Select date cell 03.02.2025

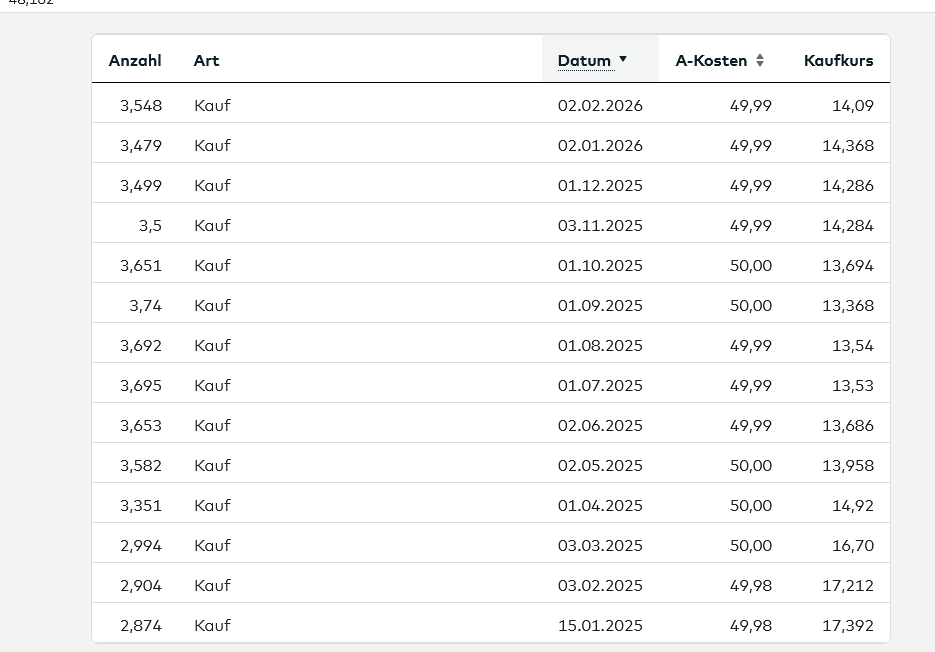(600, 585)
